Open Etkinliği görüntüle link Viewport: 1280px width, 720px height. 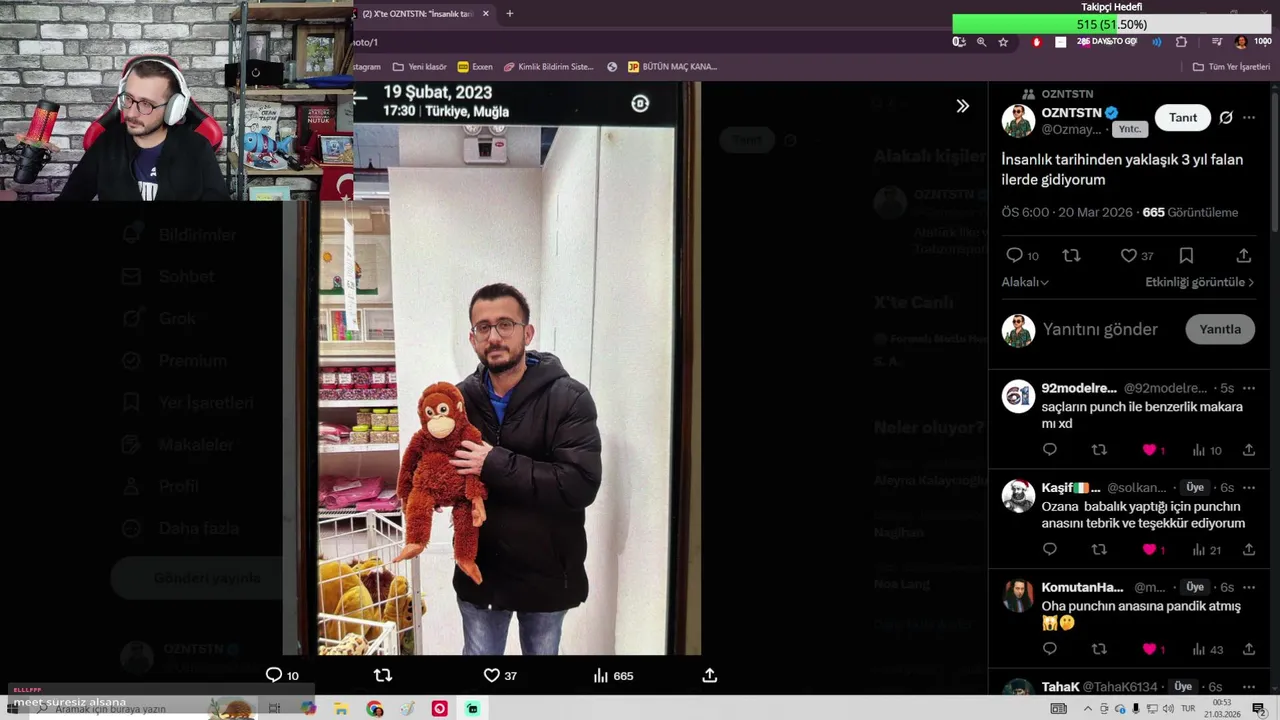1199,282
